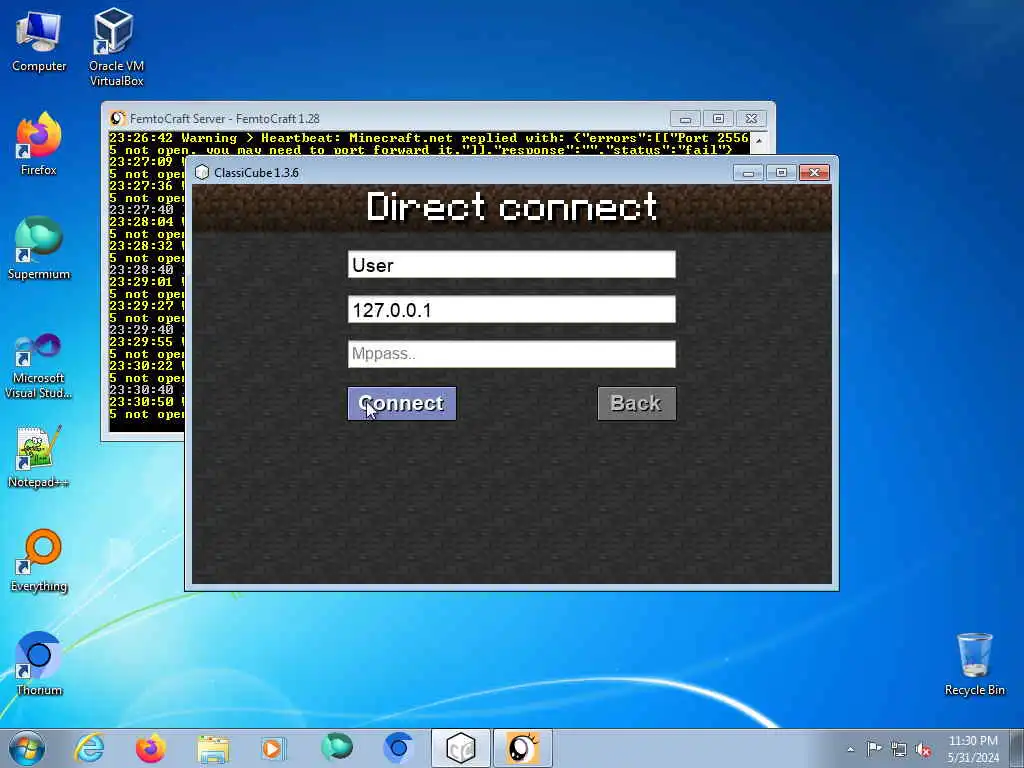Go Back from Direct connect
Image resolution: width=1024 pixels, height=768 pixels.
tap(637, 404)
